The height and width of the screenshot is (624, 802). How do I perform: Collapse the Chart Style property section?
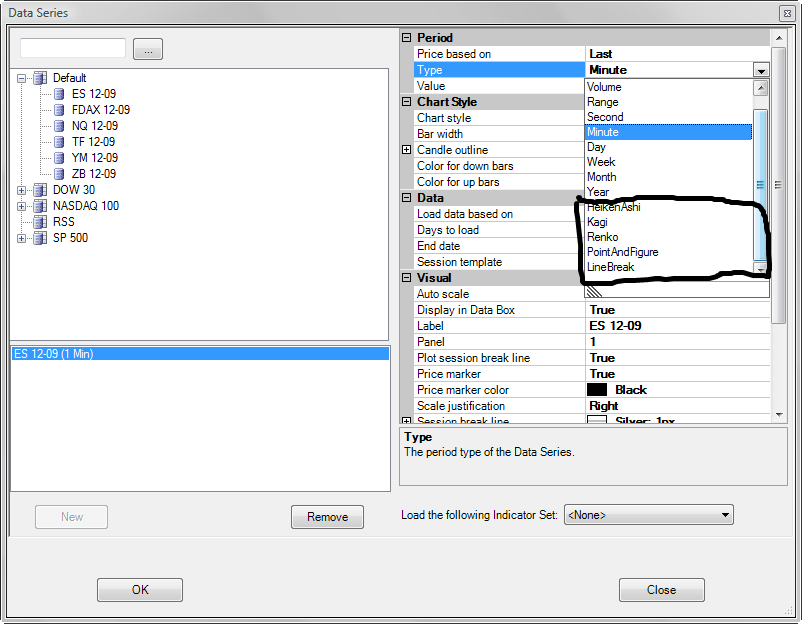tap(407, 101)
